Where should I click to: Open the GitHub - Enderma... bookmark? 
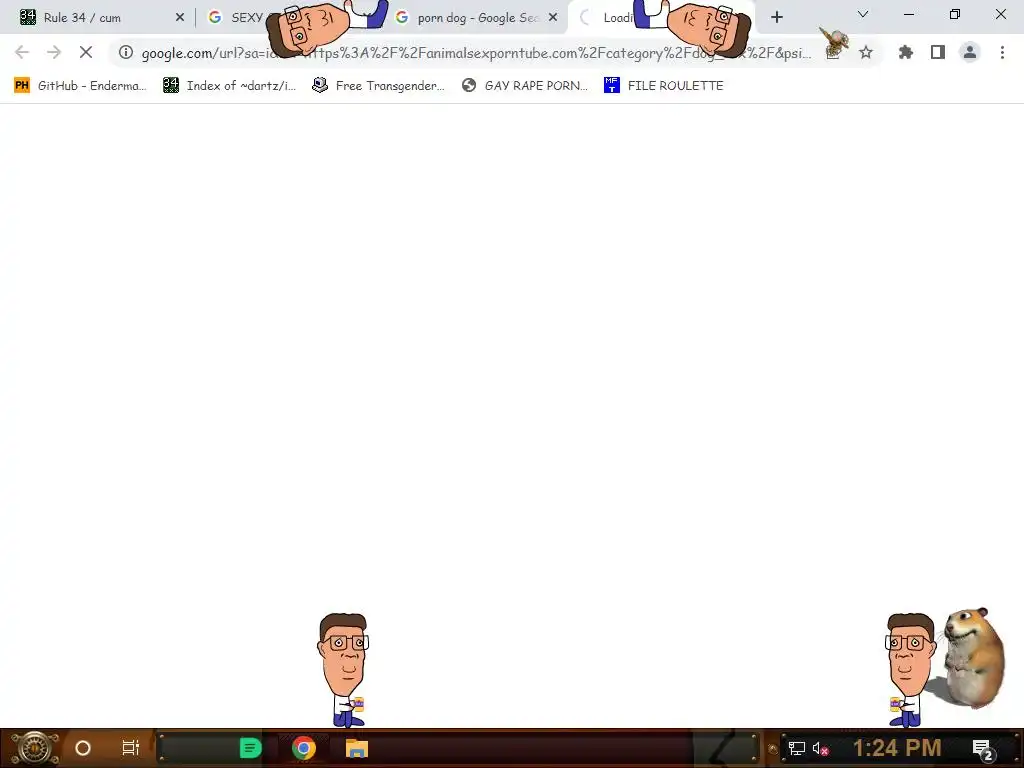click(x=80, y=86)
